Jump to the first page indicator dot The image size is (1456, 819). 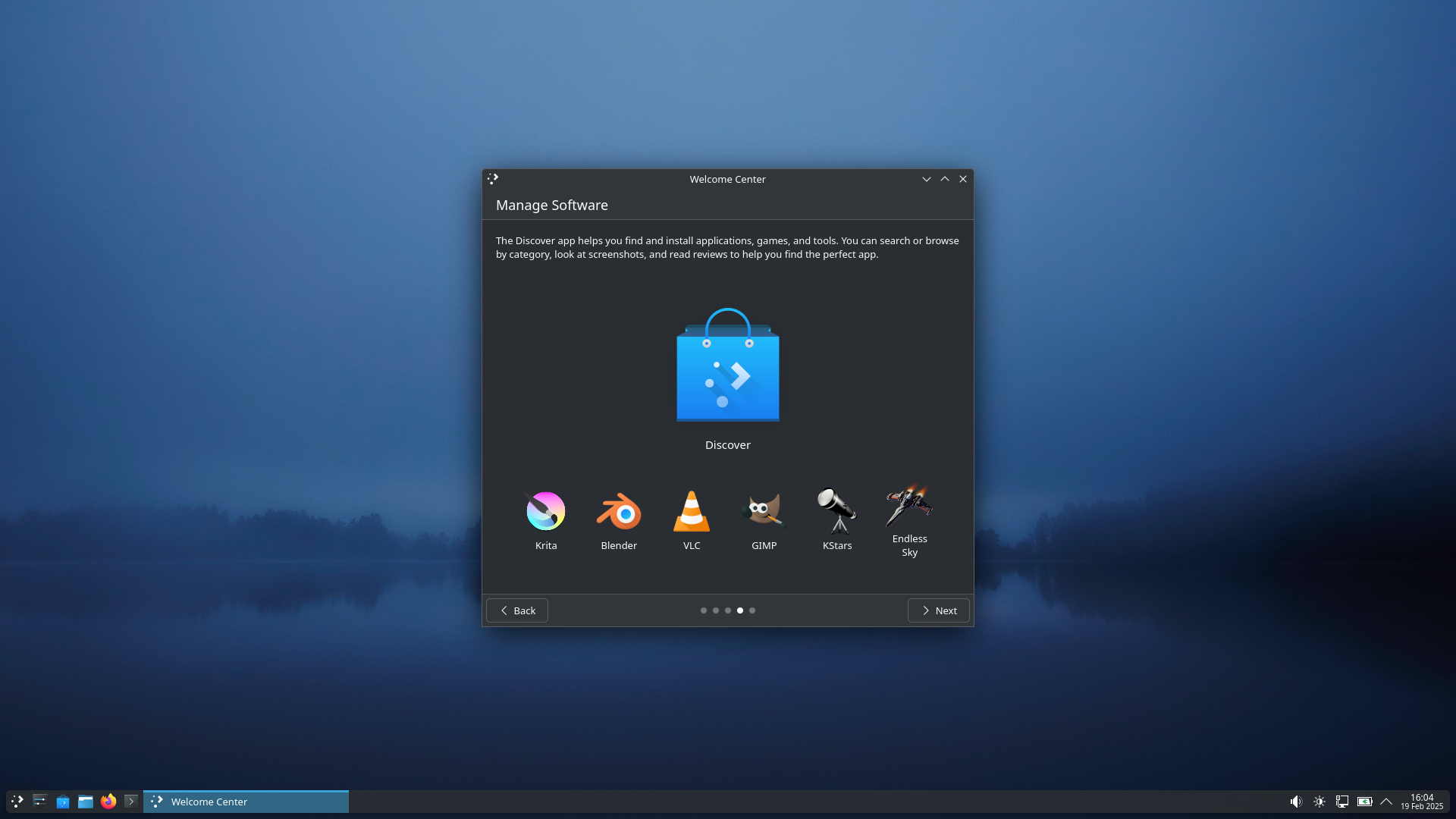coord(704,610)
